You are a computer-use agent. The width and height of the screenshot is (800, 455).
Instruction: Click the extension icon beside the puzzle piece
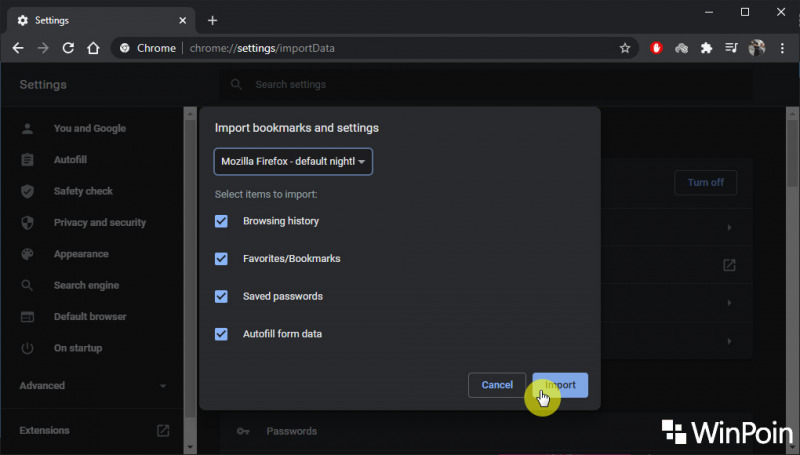(x=681, y=48)
